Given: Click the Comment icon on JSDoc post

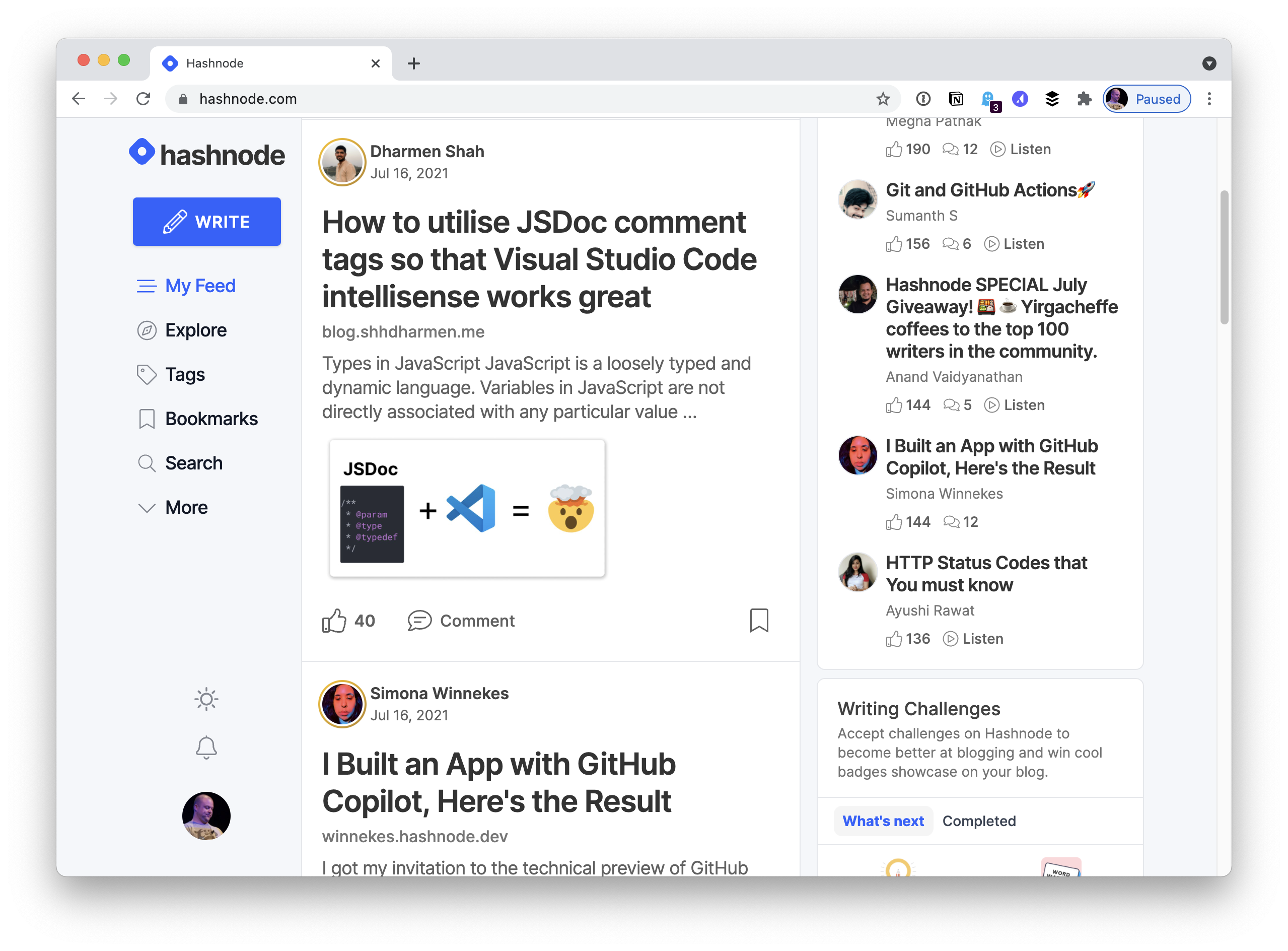Looking at the screenshot, I should 419,621.
